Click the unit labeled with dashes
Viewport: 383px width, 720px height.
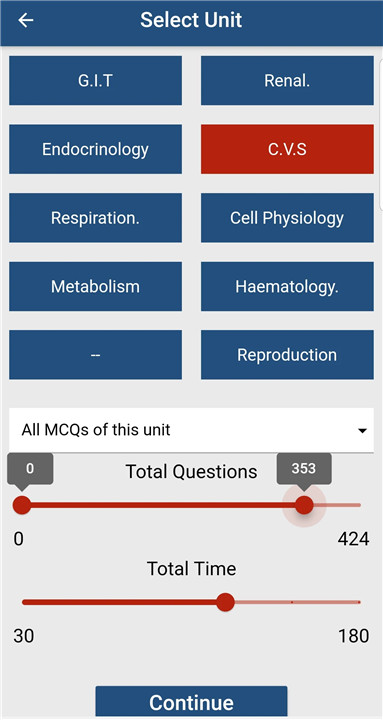[96, 355]
